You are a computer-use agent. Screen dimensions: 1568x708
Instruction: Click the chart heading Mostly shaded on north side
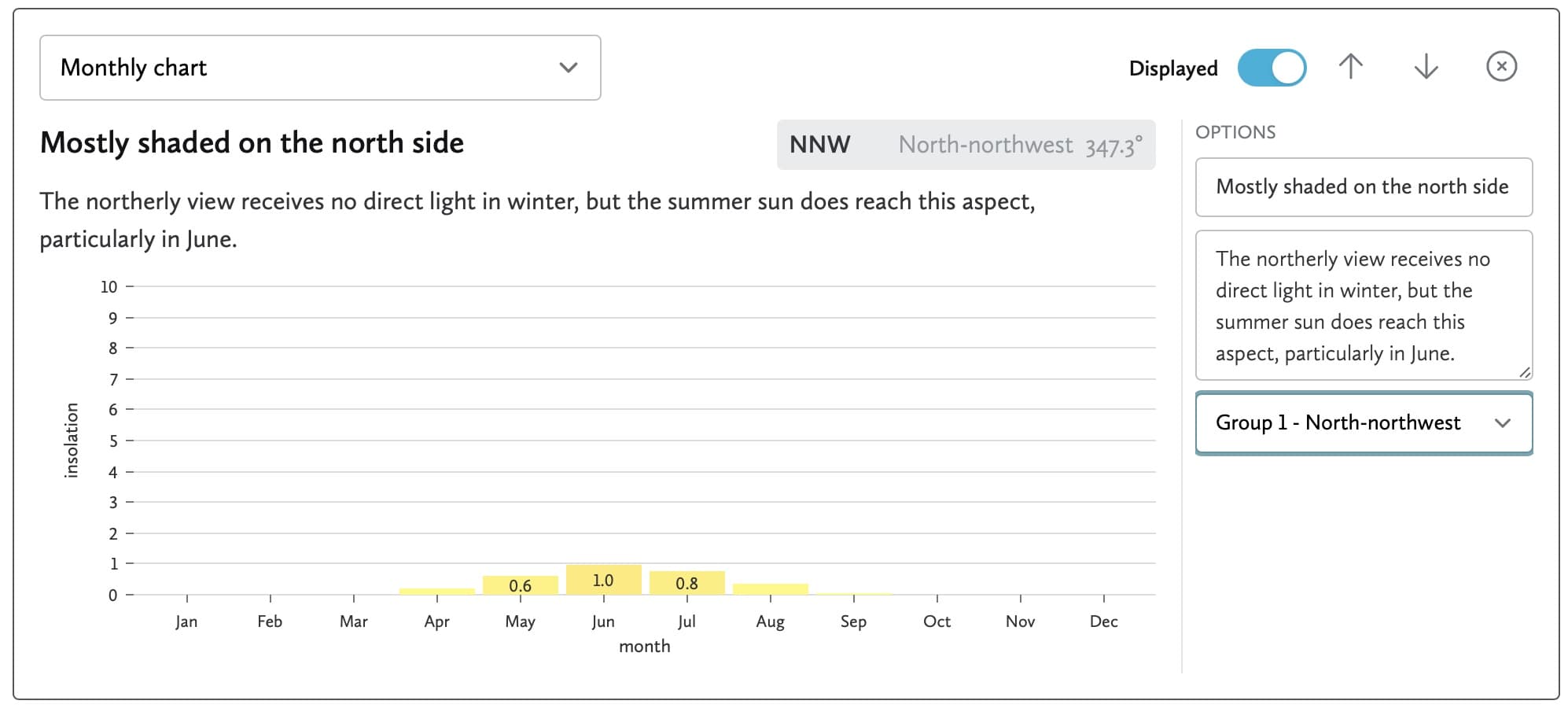(x=252, y=143)
